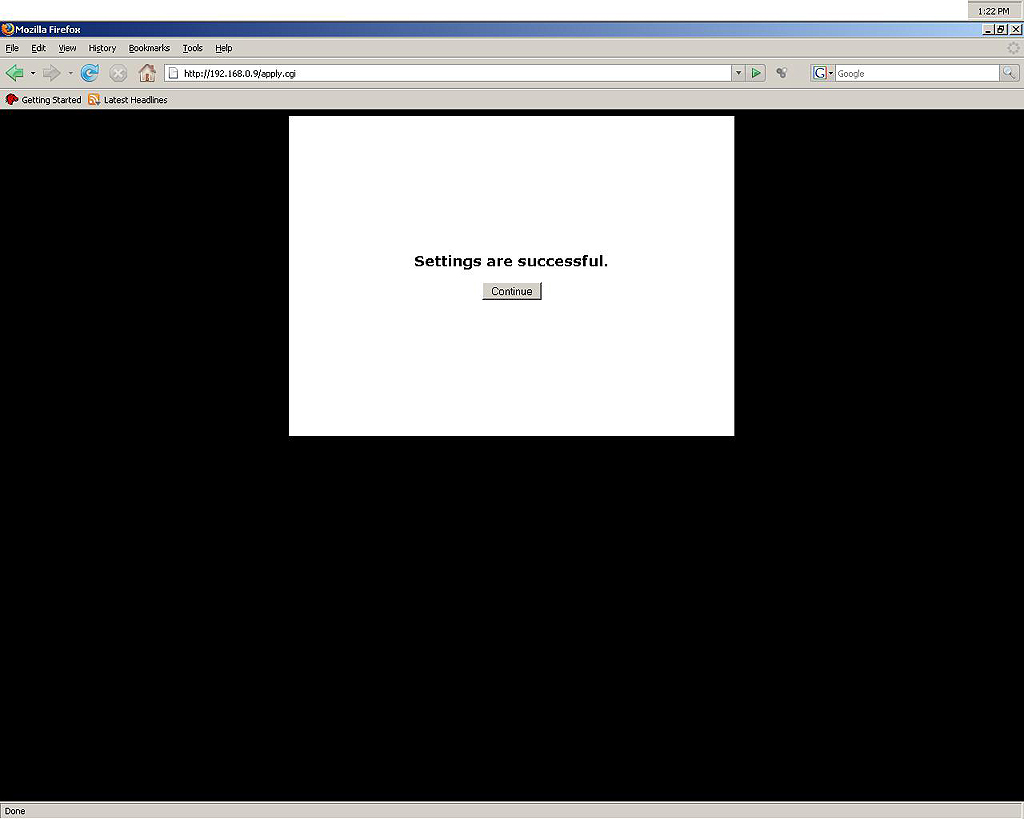Click the Forward arrow button
The width and height of the screenshot is (1024, 819).
tap(51, 73)
